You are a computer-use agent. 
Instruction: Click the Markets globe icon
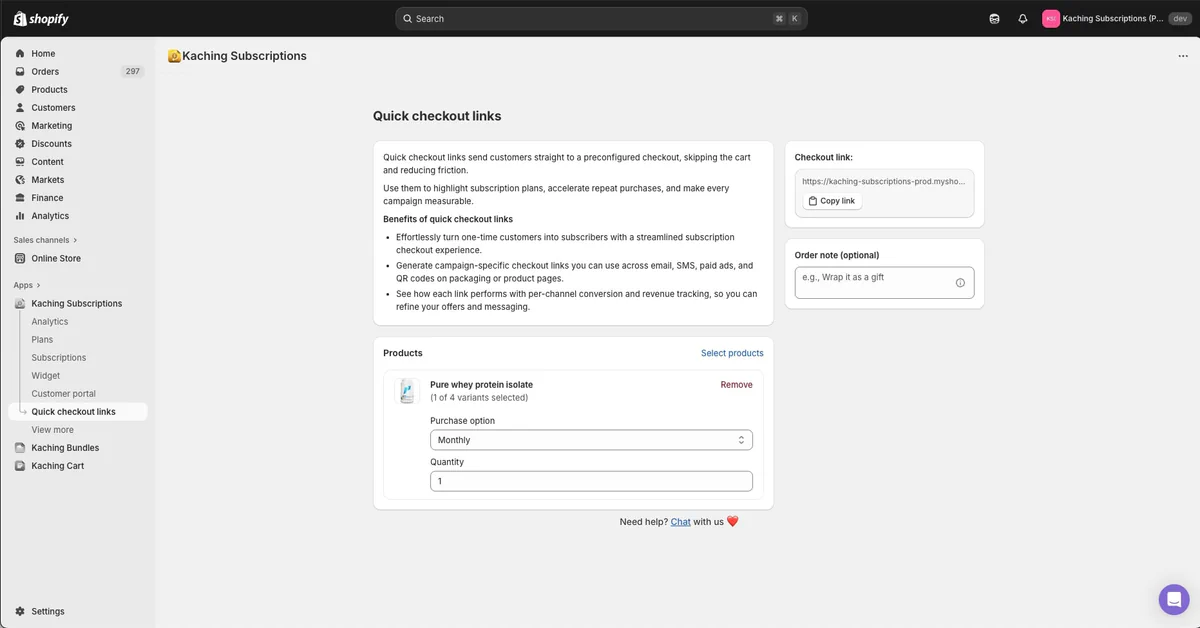[20, 180]
